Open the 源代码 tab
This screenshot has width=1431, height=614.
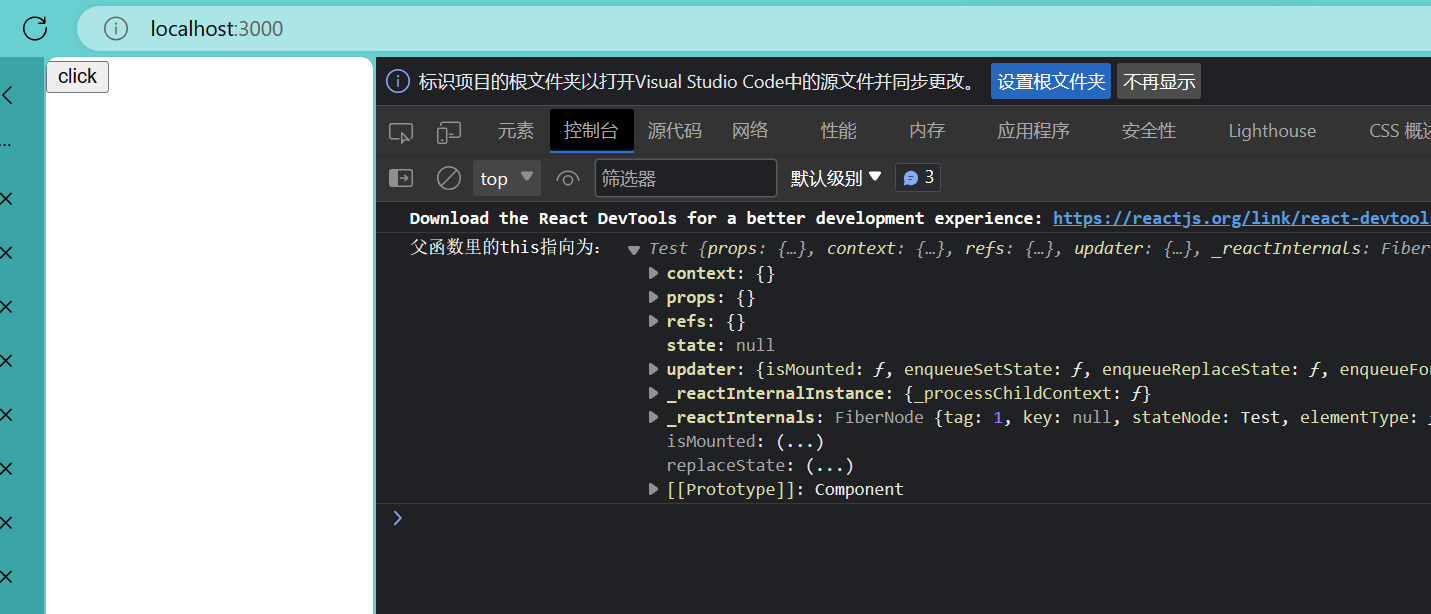674,131
